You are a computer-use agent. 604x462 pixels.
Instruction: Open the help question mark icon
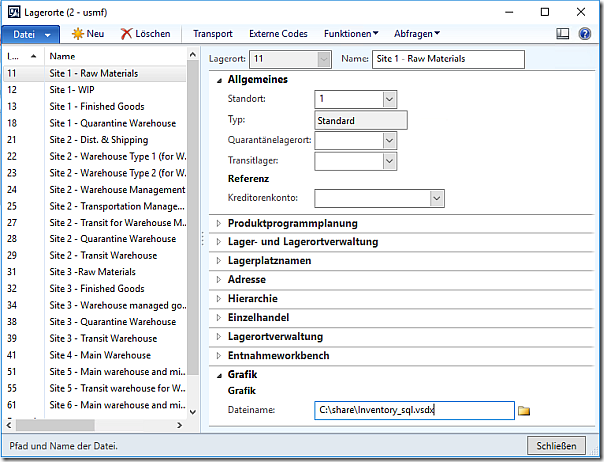[584, 34]
